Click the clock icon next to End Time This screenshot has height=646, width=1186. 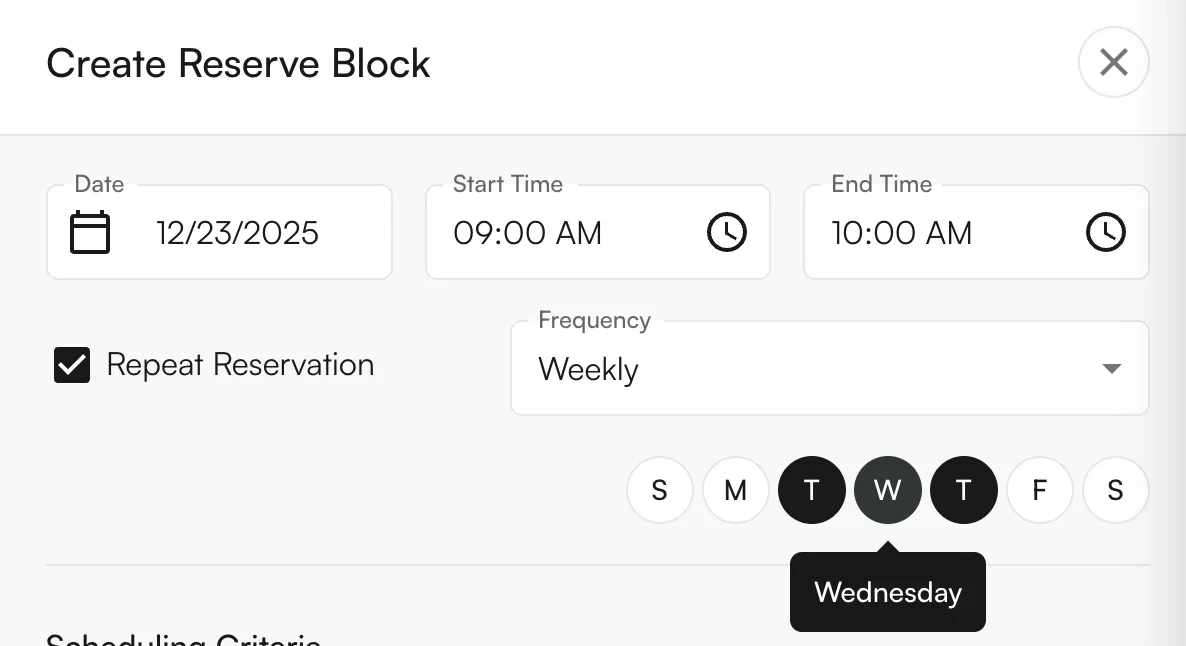click(x=1105, y=231)
